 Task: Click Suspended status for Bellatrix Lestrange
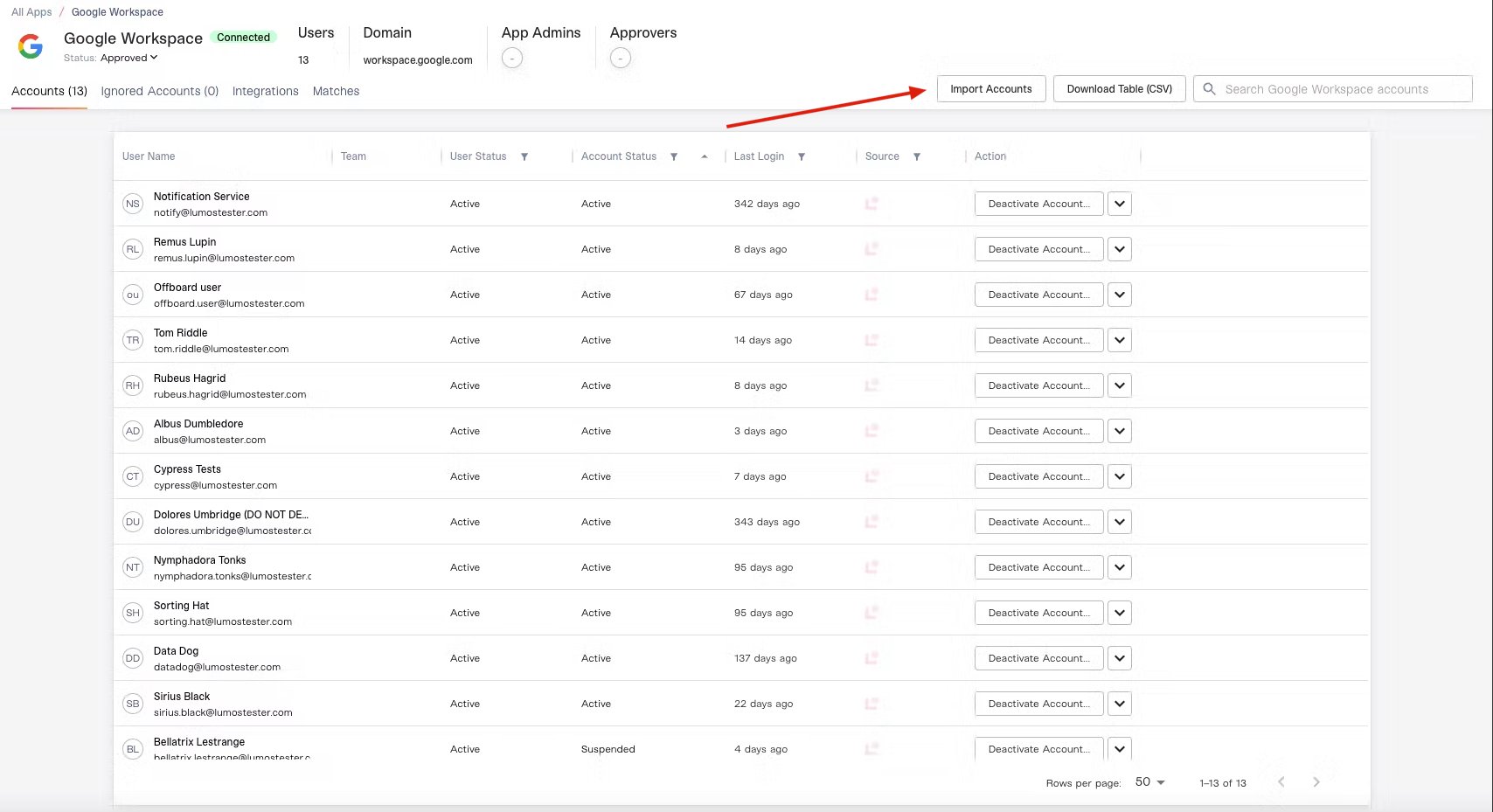coord(608,749)
